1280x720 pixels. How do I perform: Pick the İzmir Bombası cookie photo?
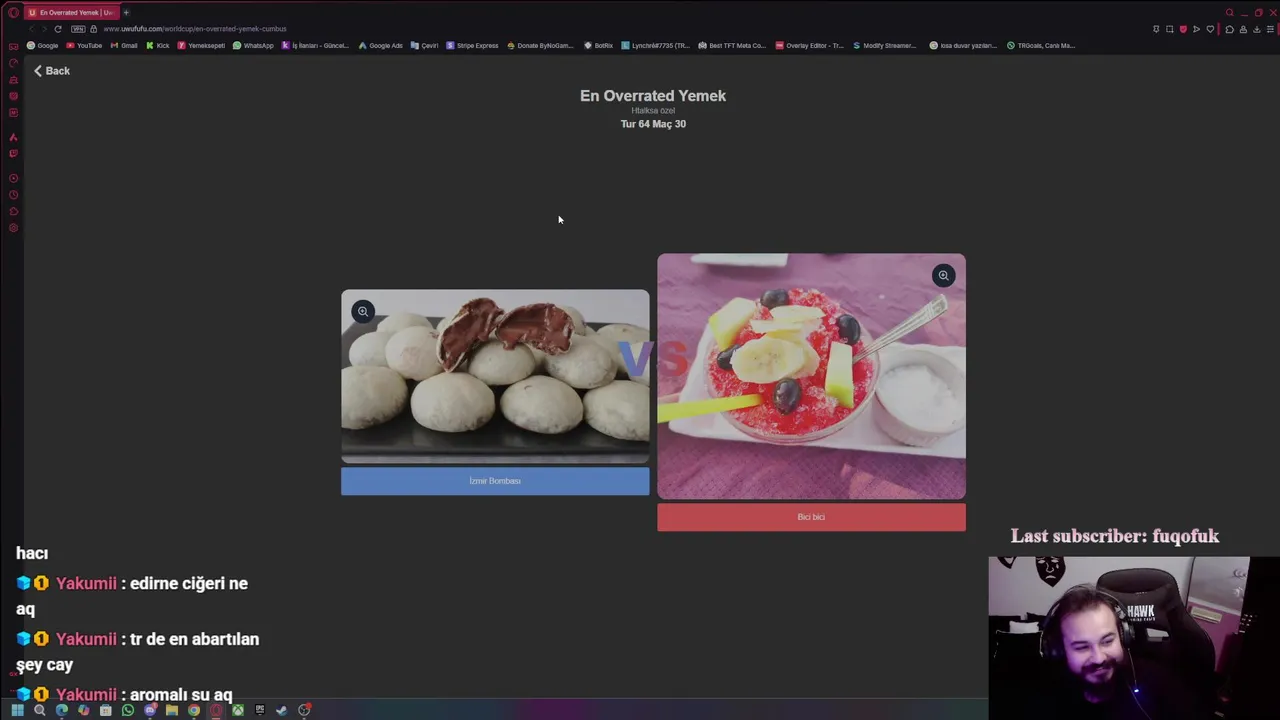pyautogui.click(x=495, y=377)
